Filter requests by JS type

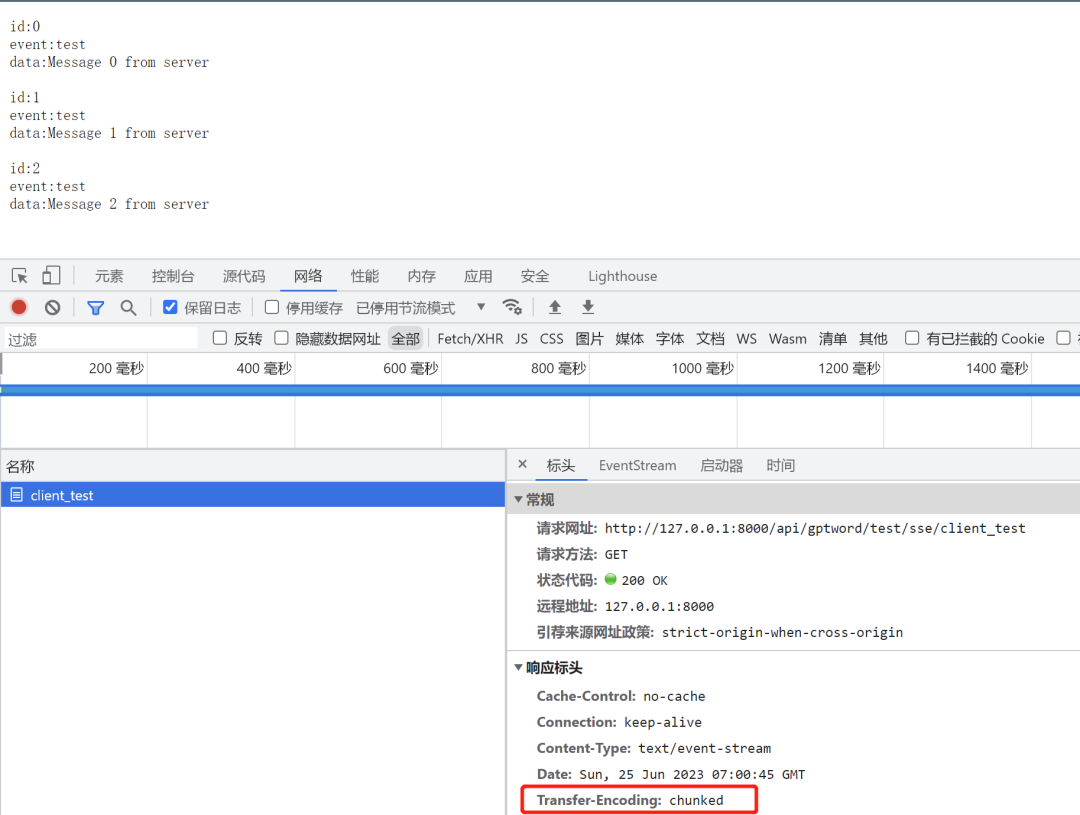click(521, 339)
